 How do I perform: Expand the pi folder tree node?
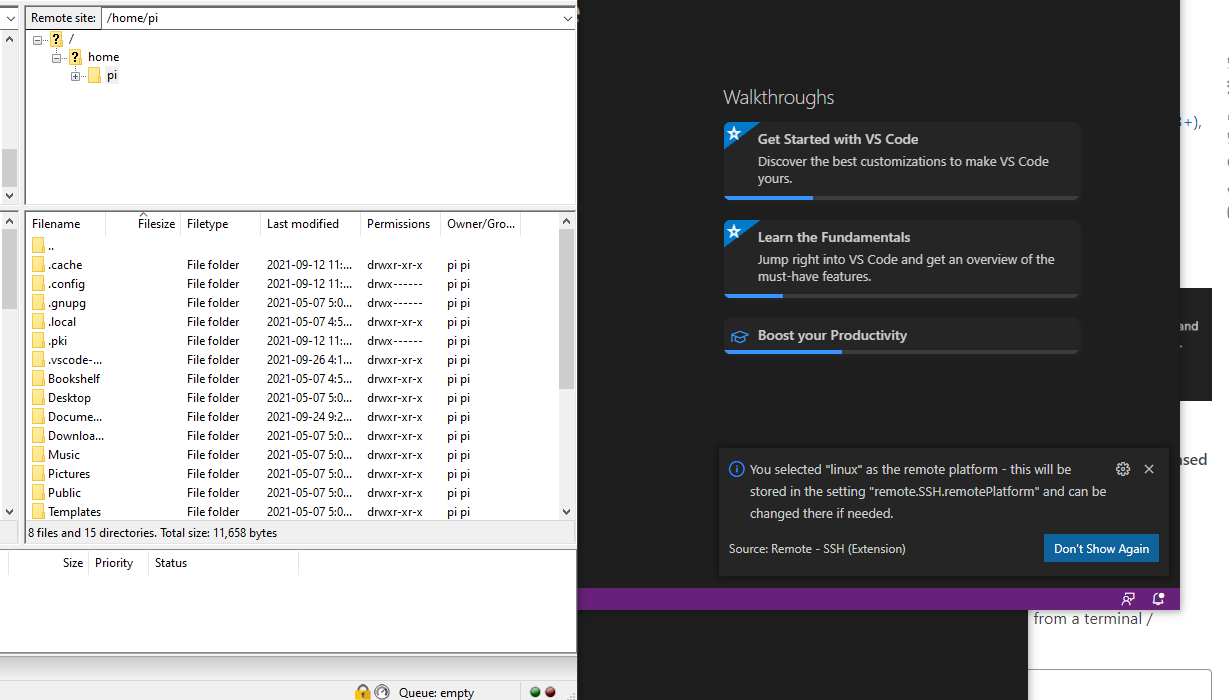76,76
